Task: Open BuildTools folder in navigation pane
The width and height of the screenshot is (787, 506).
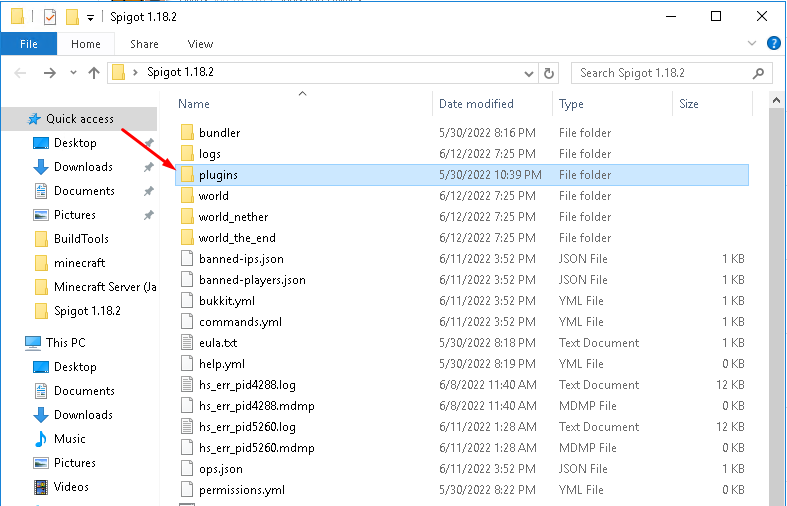Action: click(81, 239)
